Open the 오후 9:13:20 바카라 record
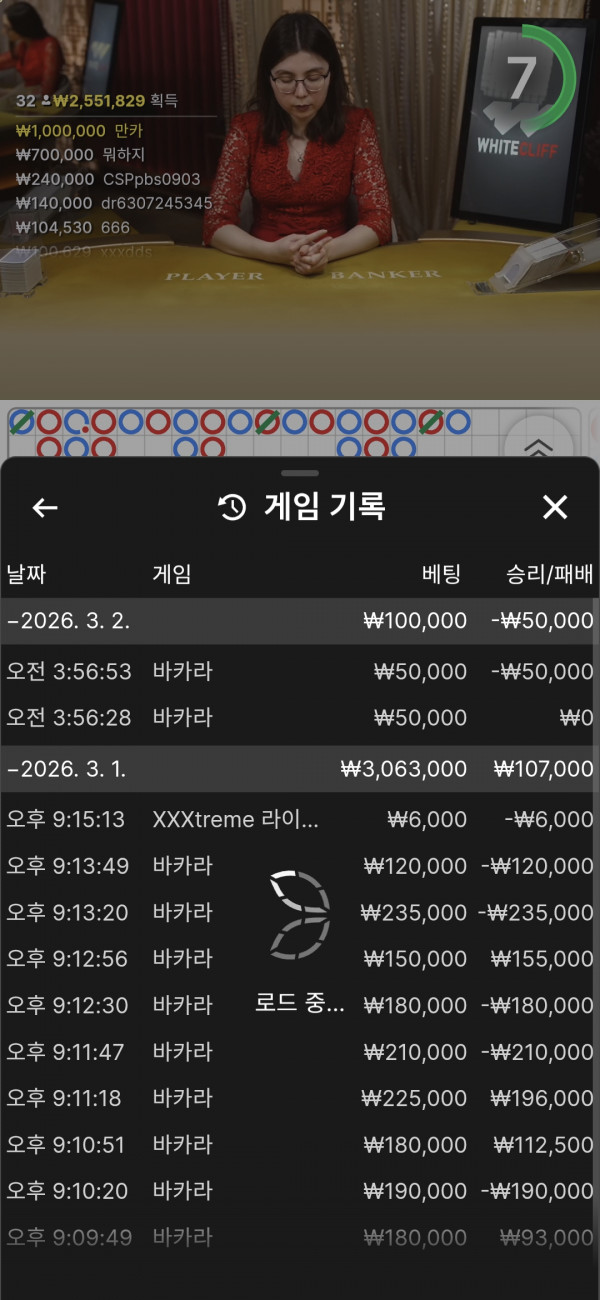600x1300 pixels. tap(300, 913)
